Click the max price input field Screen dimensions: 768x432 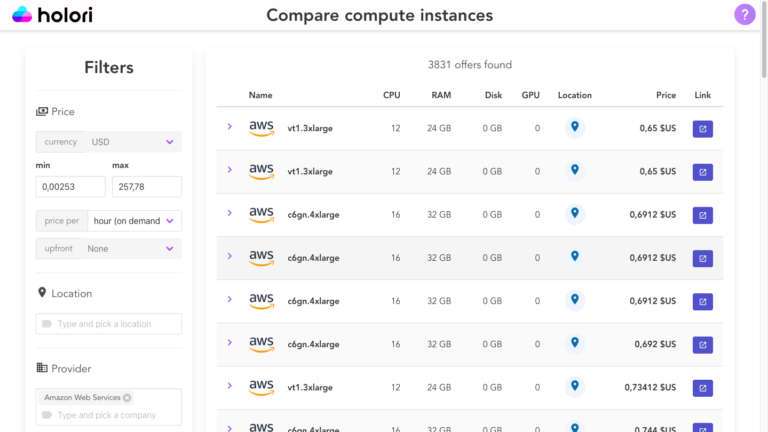146,187
